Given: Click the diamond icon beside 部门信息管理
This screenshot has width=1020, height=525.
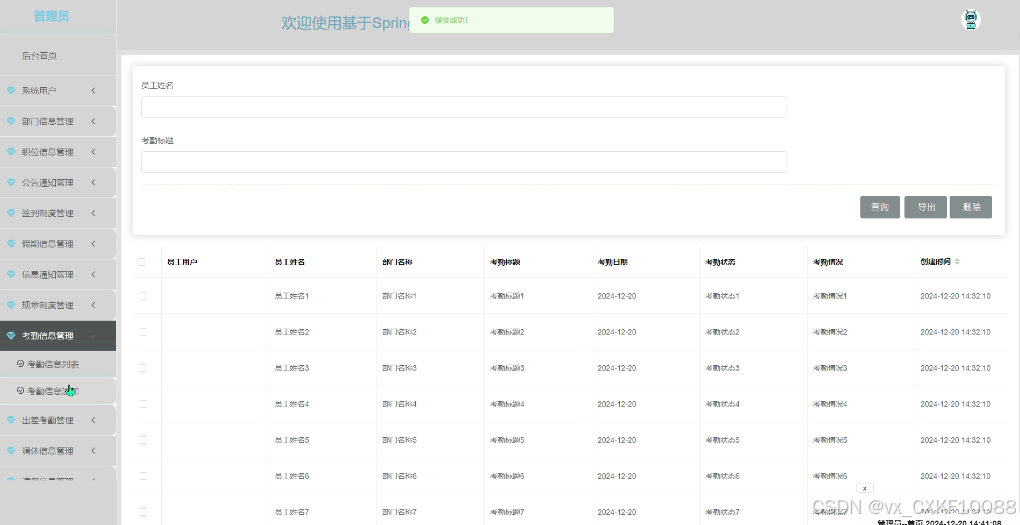Looking at the screenshot, I should click(x=11, y=121).
